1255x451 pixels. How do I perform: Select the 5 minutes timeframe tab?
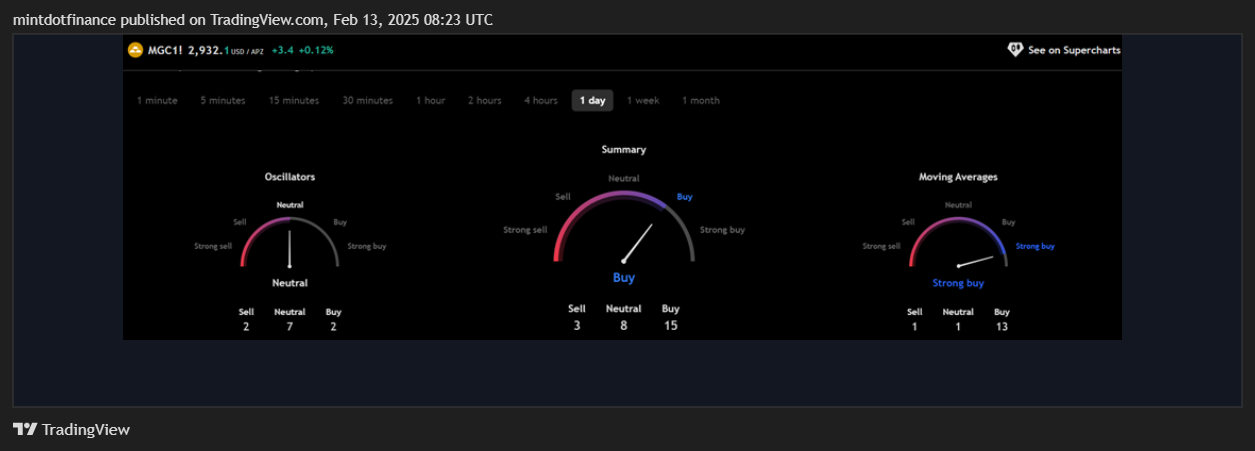[x=223, y=100]
